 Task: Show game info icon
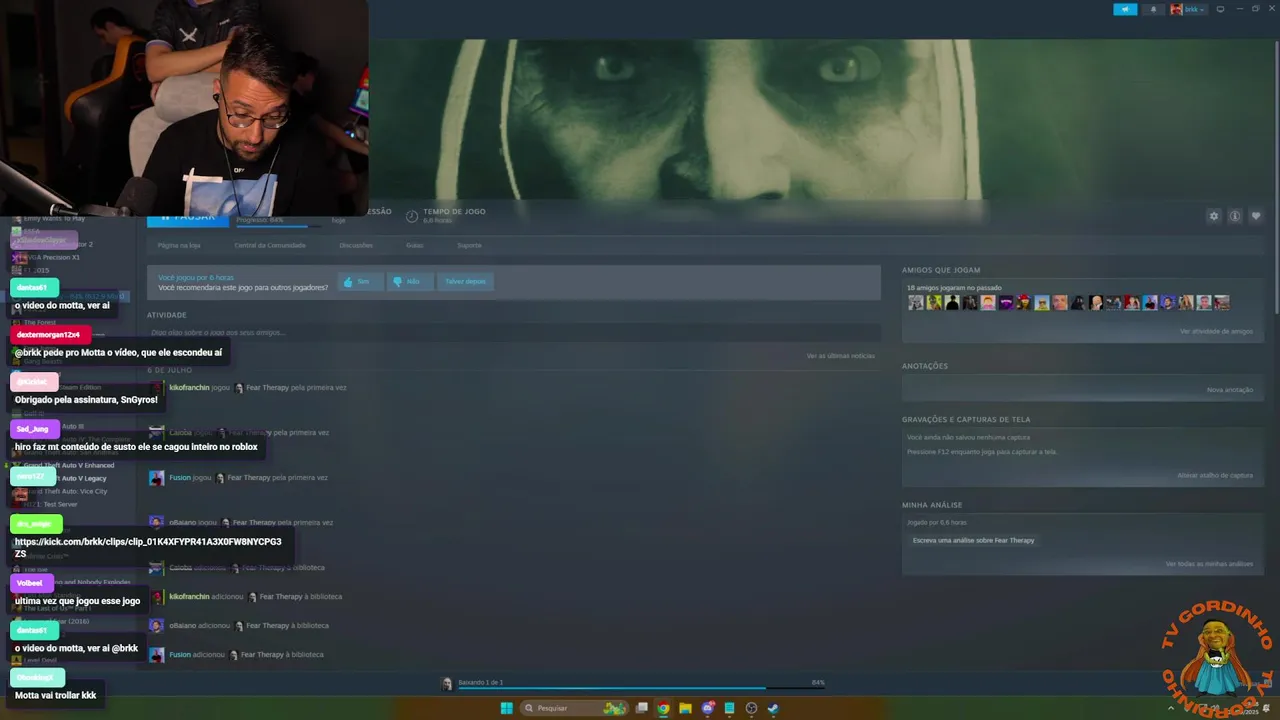1235,216
